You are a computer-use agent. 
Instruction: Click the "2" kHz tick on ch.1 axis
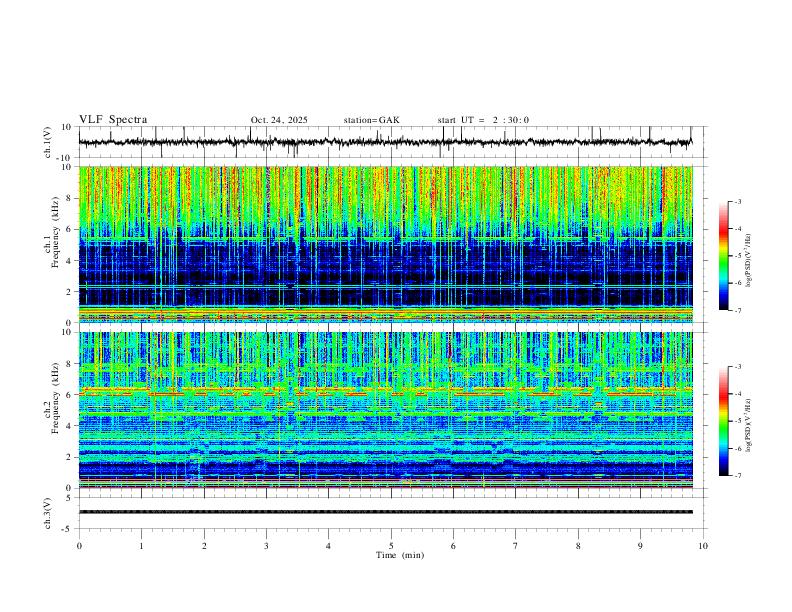69,292
